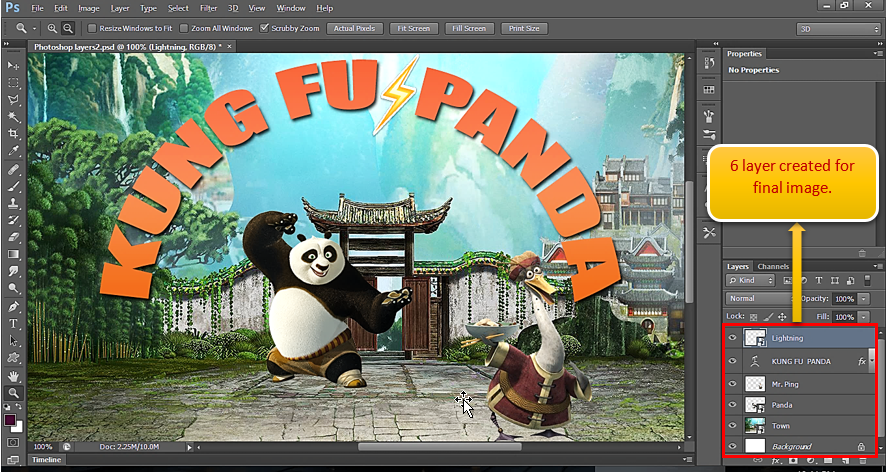Expand KUNG FU PANDA layer effects arrow
The image size is (888, 473).
pyautogui.click(x=873, y=361)
